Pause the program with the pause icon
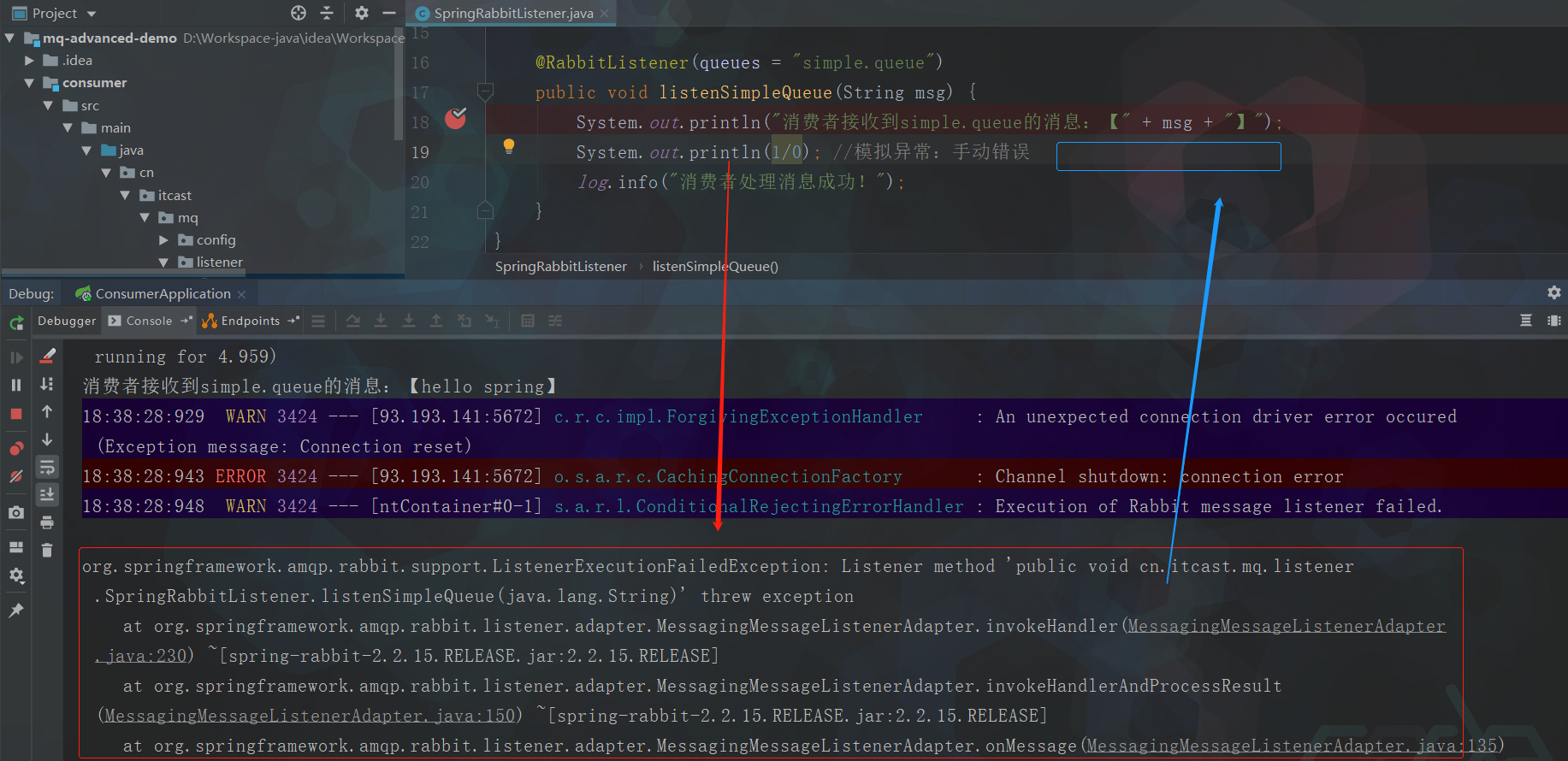The width and height of the screenshot is (1568, 761). (16, 386)
